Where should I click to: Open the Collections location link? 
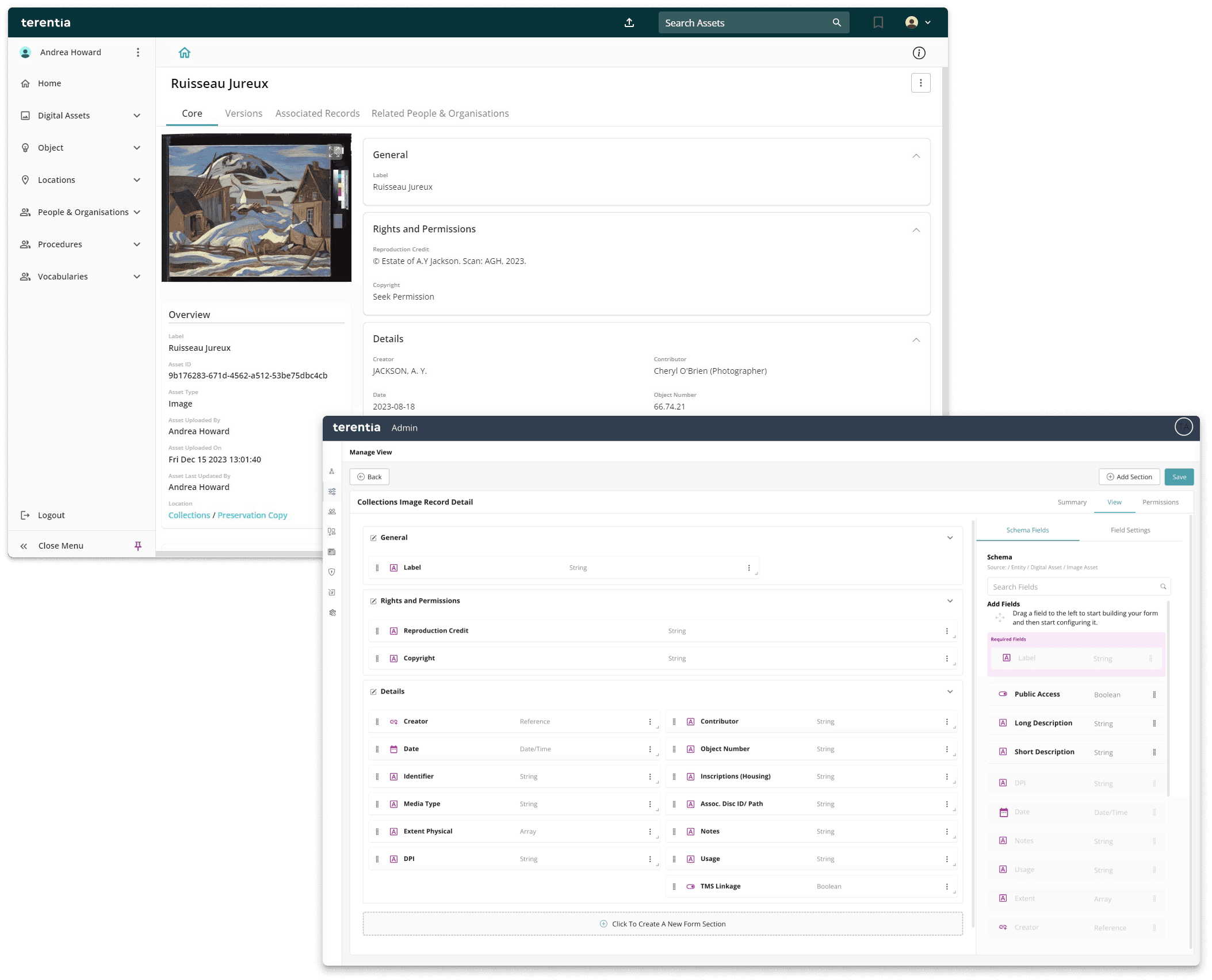pyautogui.click(x=189, y=515)
